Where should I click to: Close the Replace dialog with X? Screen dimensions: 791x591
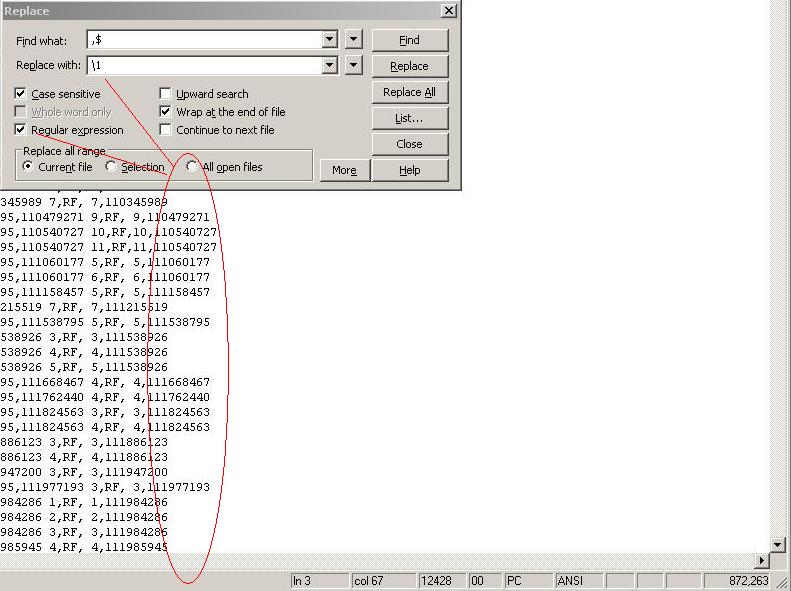click(x=448, y=11)
